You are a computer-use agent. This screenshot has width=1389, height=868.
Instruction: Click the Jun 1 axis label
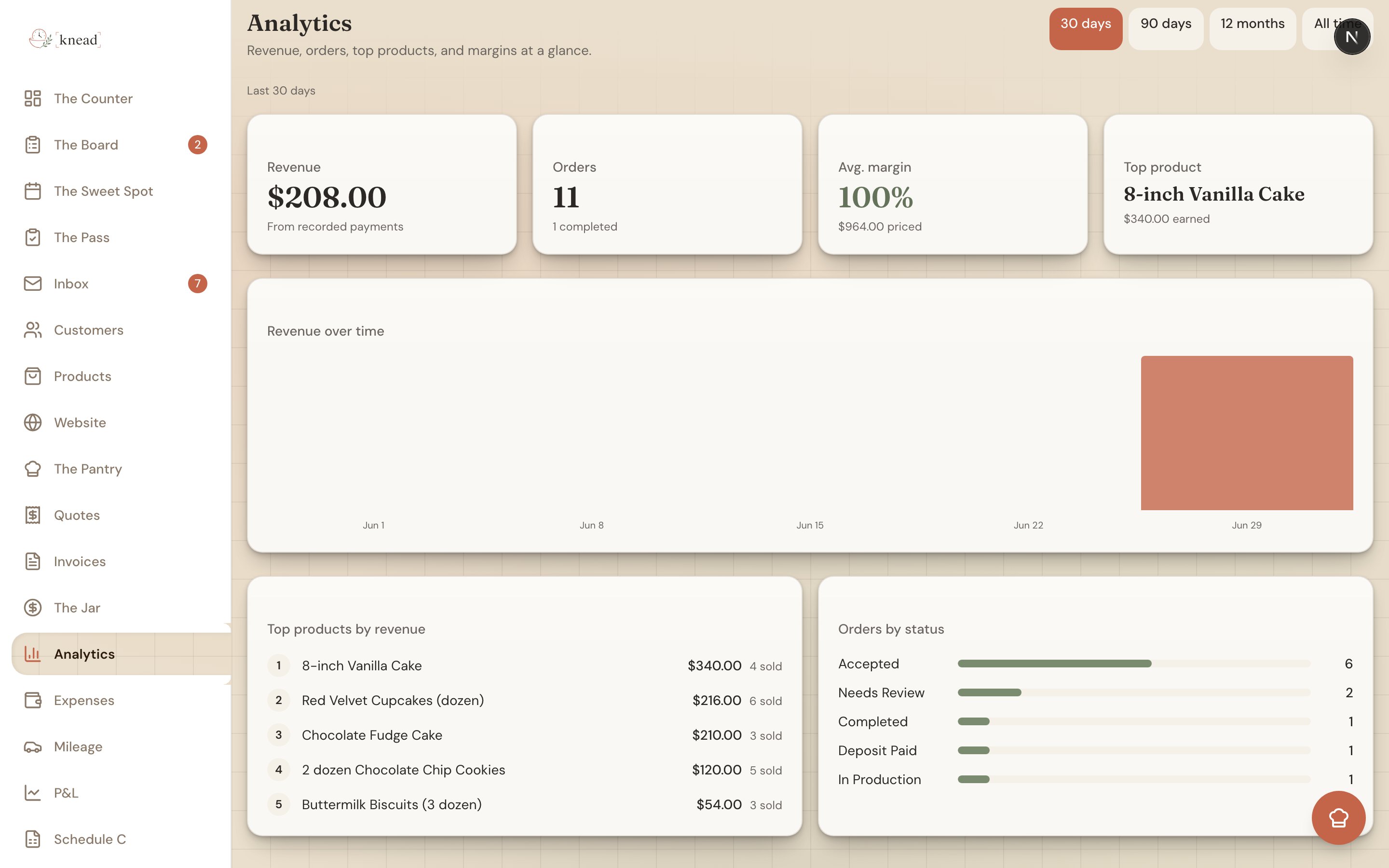tap(374, 525)
